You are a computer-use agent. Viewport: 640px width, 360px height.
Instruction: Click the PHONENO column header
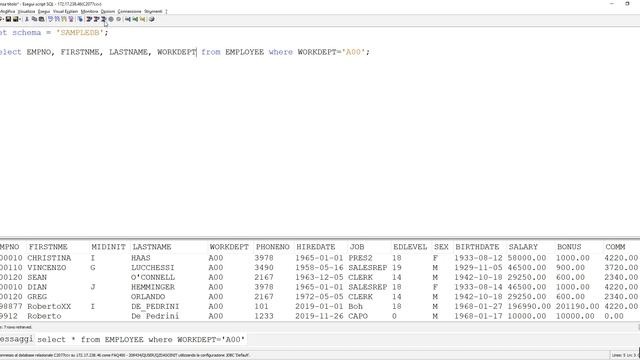click(273, 247)
